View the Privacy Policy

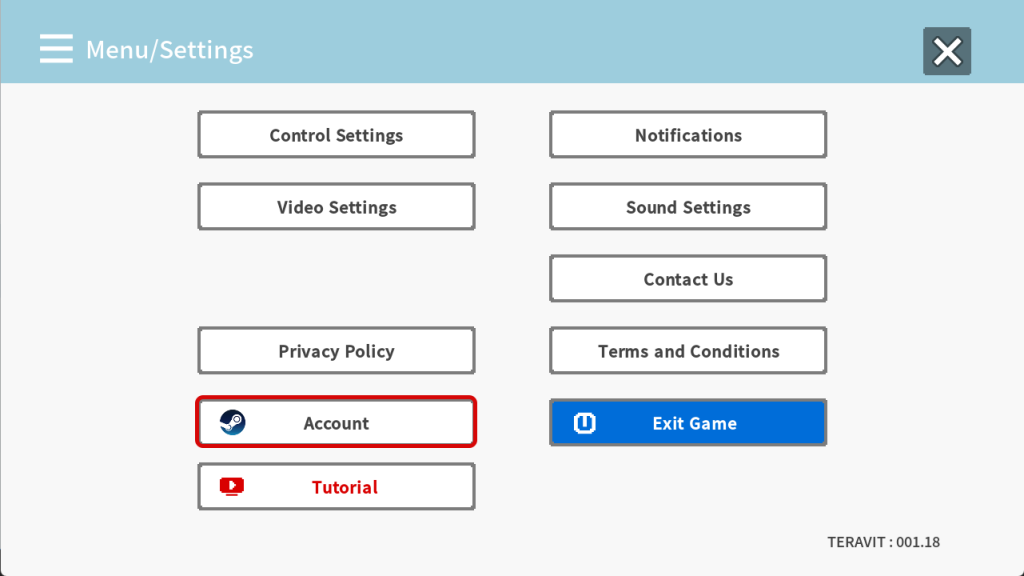tap(336, 351)
